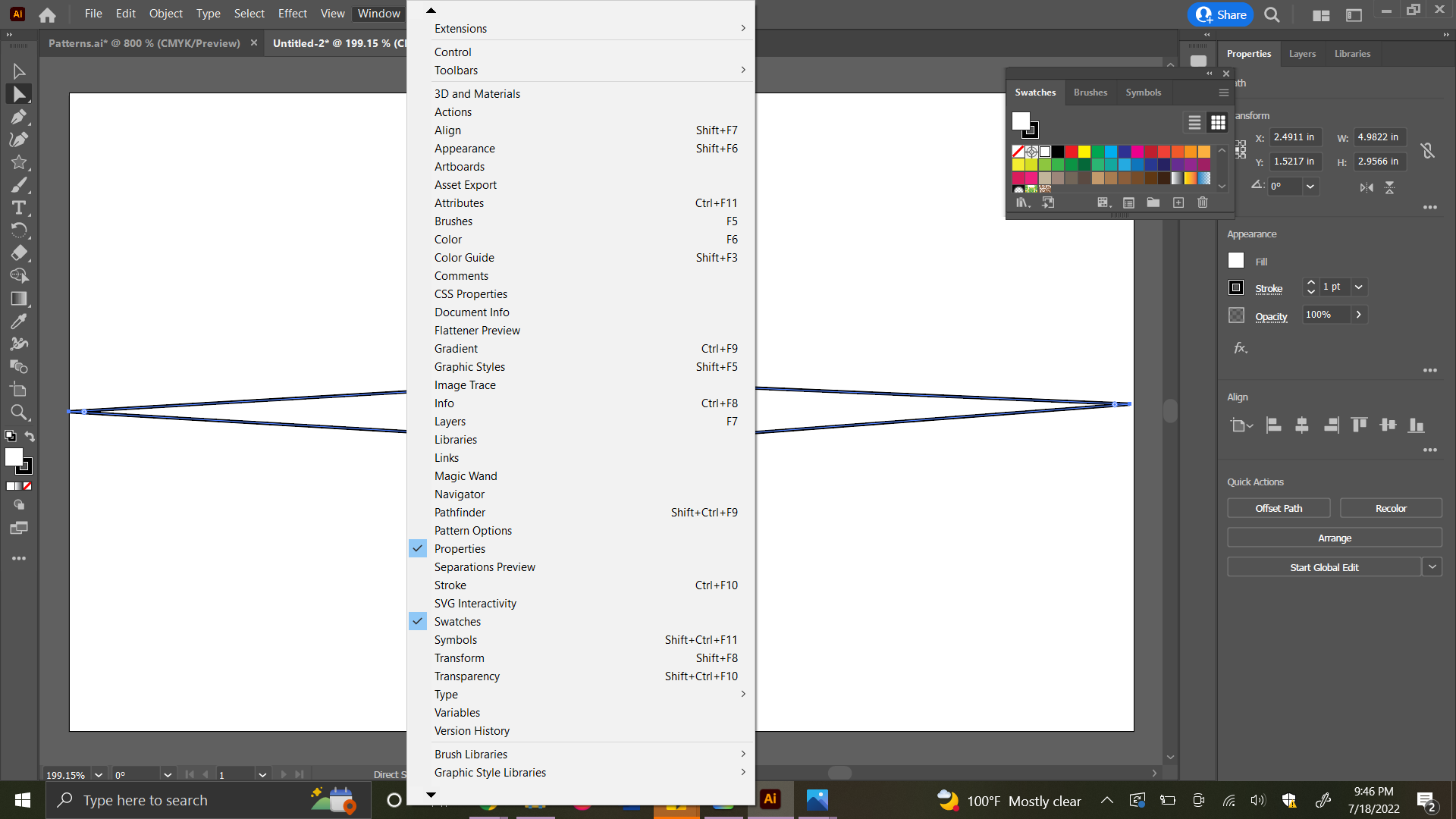Select the Paintbrush tool
The height and width of the screenshot is (819, 1456).
tap(19, 184)
